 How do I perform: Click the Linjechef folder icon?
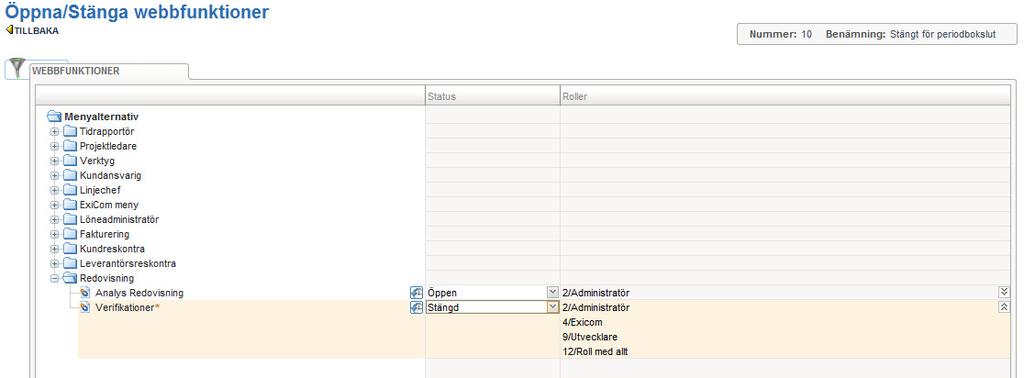click(x=70, y=190)
